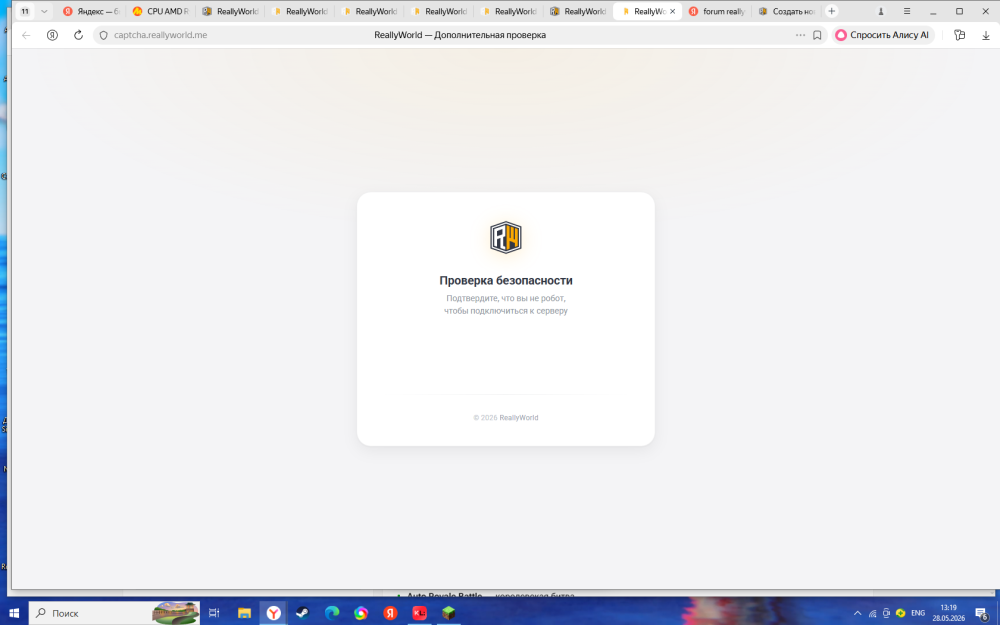Open Steam from the taskbar
The width and height of the screenshot is (1000, 625).
[x=303, y=613]
